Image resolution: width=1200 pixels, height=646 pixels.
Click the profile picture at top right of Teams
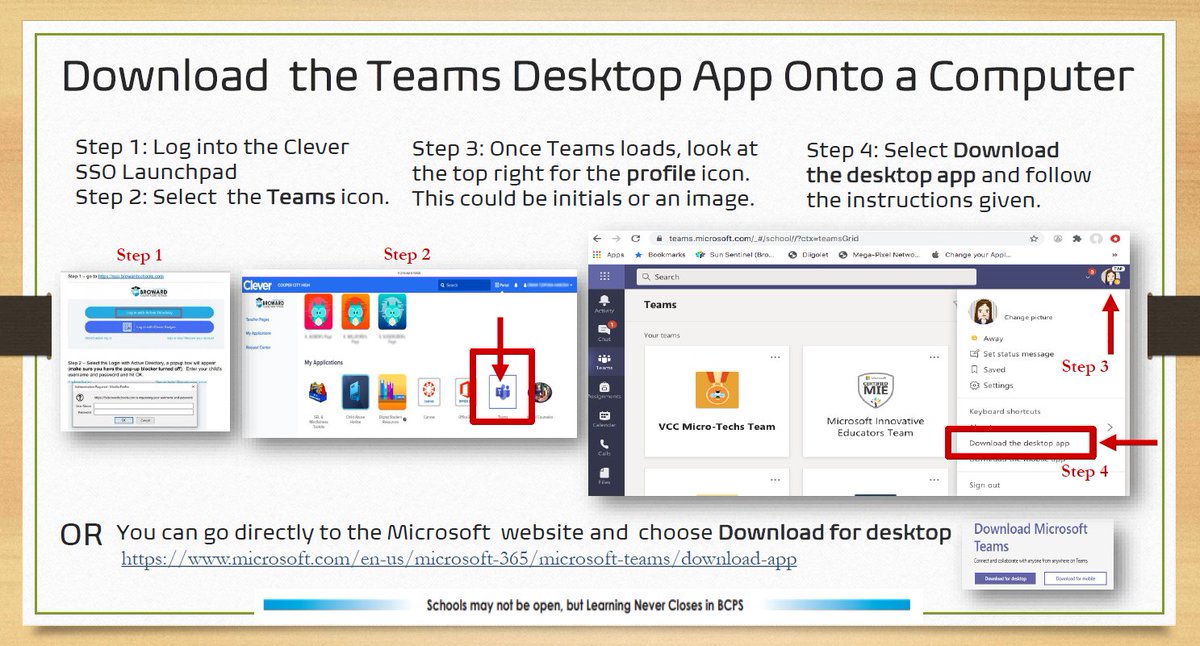tap(1110, 277)
